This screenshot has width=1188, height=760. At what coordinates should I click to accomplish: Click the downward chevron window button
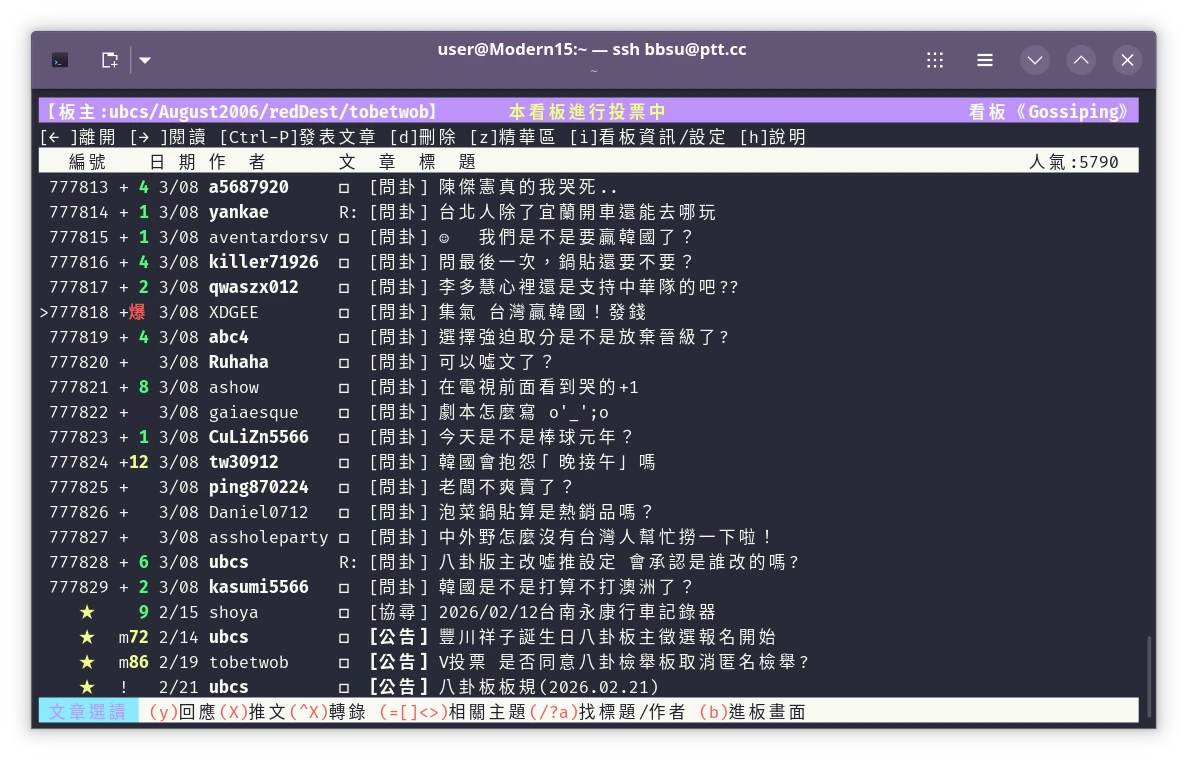point(1035,60)
